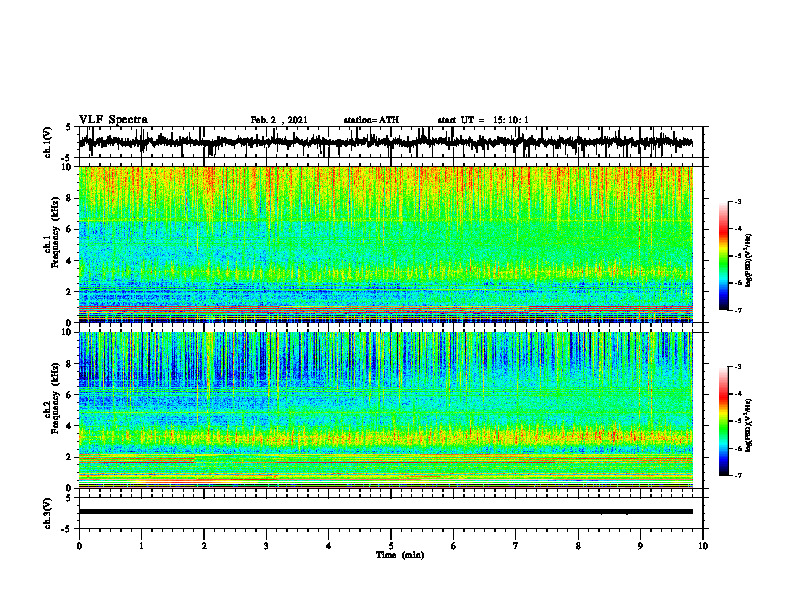Click the "start UT = 15:10: 1" text

click(483, 120)
